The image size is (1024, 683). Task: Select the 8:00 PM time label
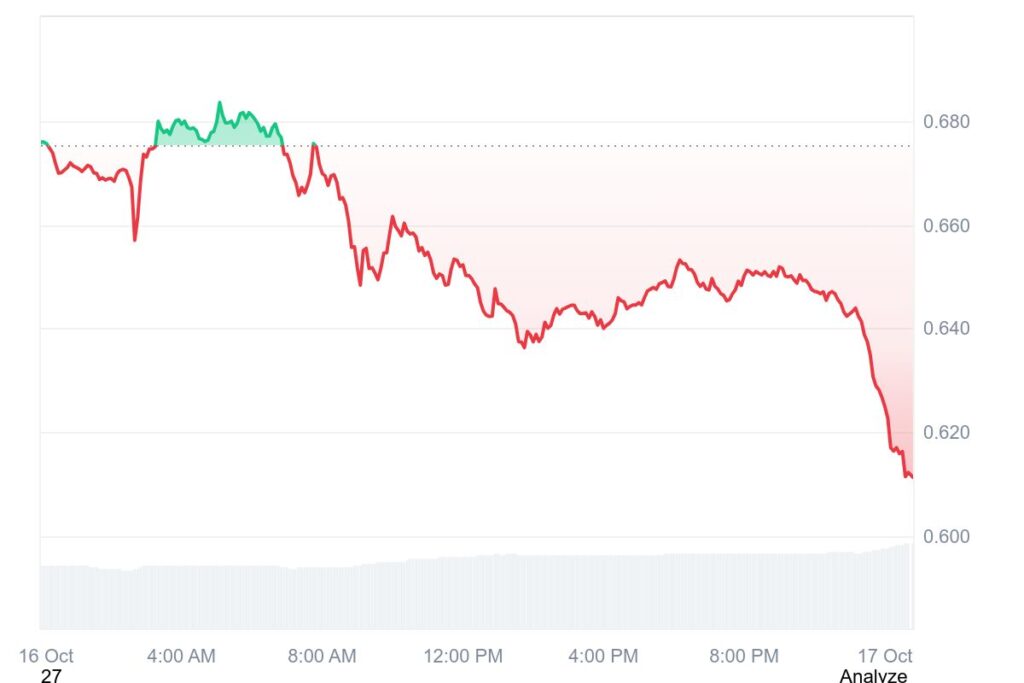point(744,656)
